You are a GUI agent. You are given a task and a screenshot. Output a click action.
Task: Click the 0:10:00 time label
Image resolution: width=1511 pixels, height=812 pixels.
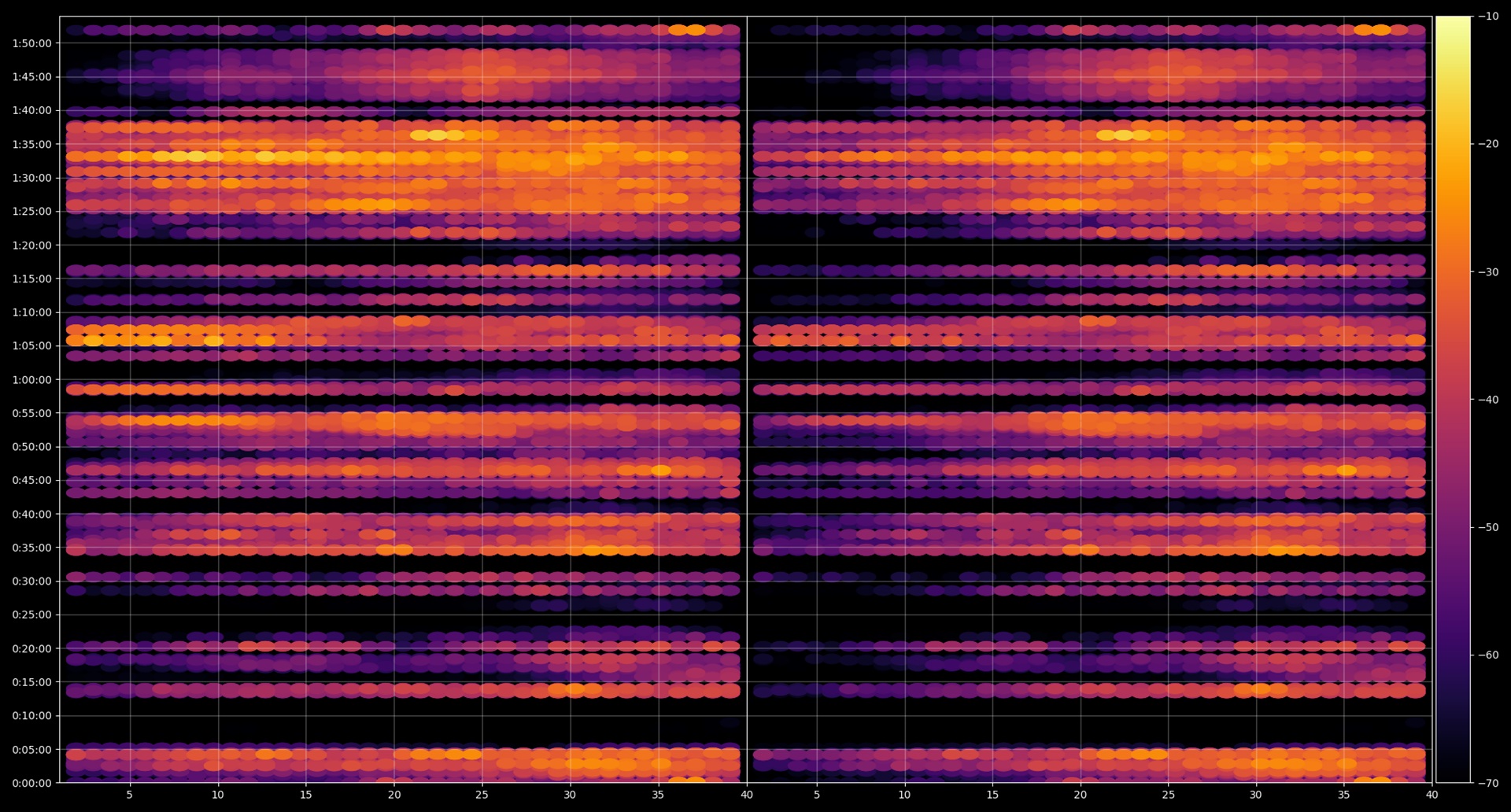(31, 716)
